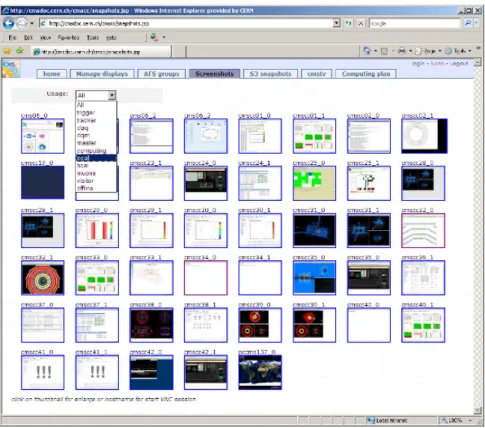
Task: Switch to the Manage displays tab
Action: (102, 74)
